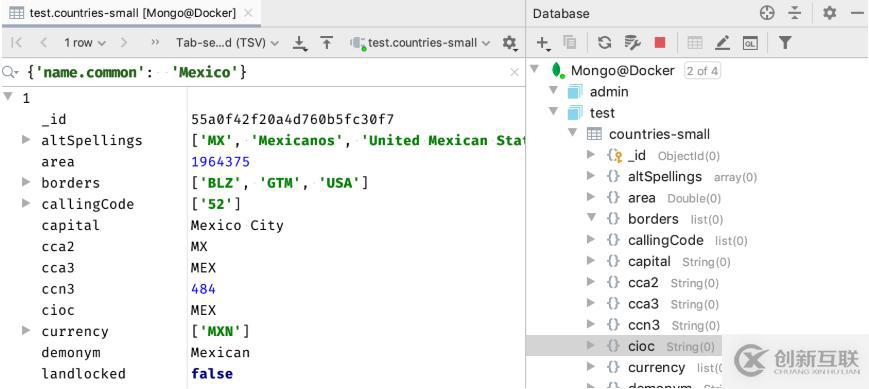Go to first page of results
The width and height of the screenshot is (869, 389).
click(x=17, y=43)
